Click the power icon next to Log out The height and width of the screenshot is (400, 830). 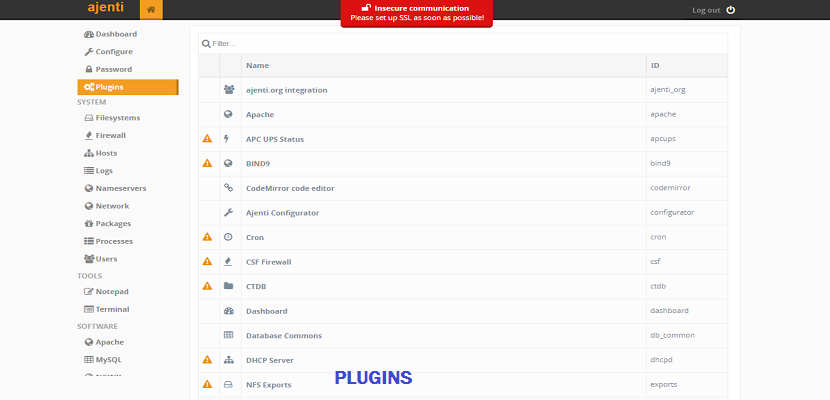click(x=730, y=10)
